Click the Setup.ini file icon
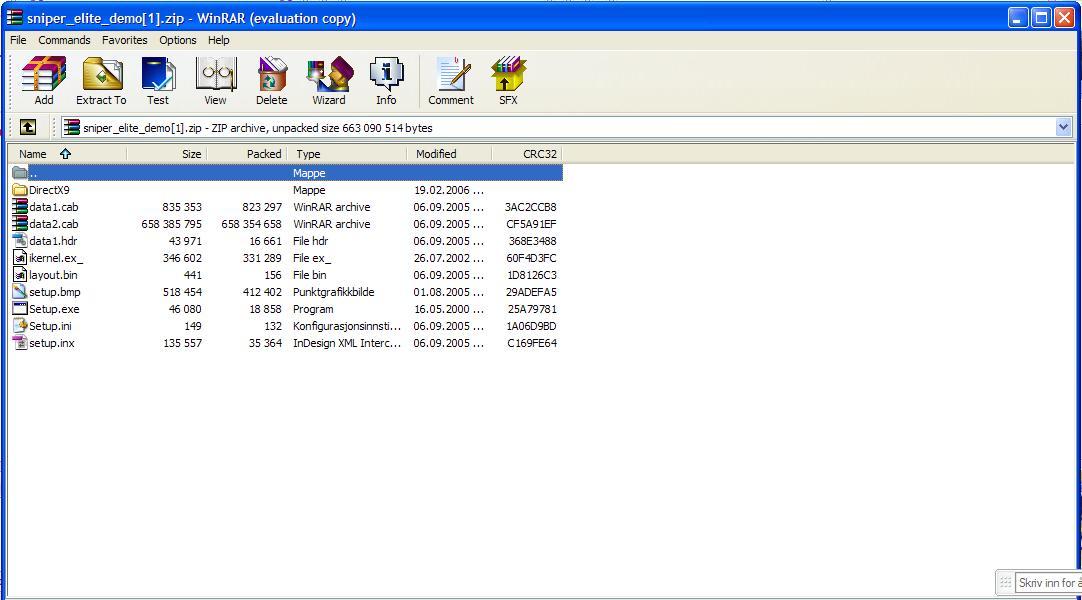The height and width of the screenshot is (600, 1082). point(20,326)
